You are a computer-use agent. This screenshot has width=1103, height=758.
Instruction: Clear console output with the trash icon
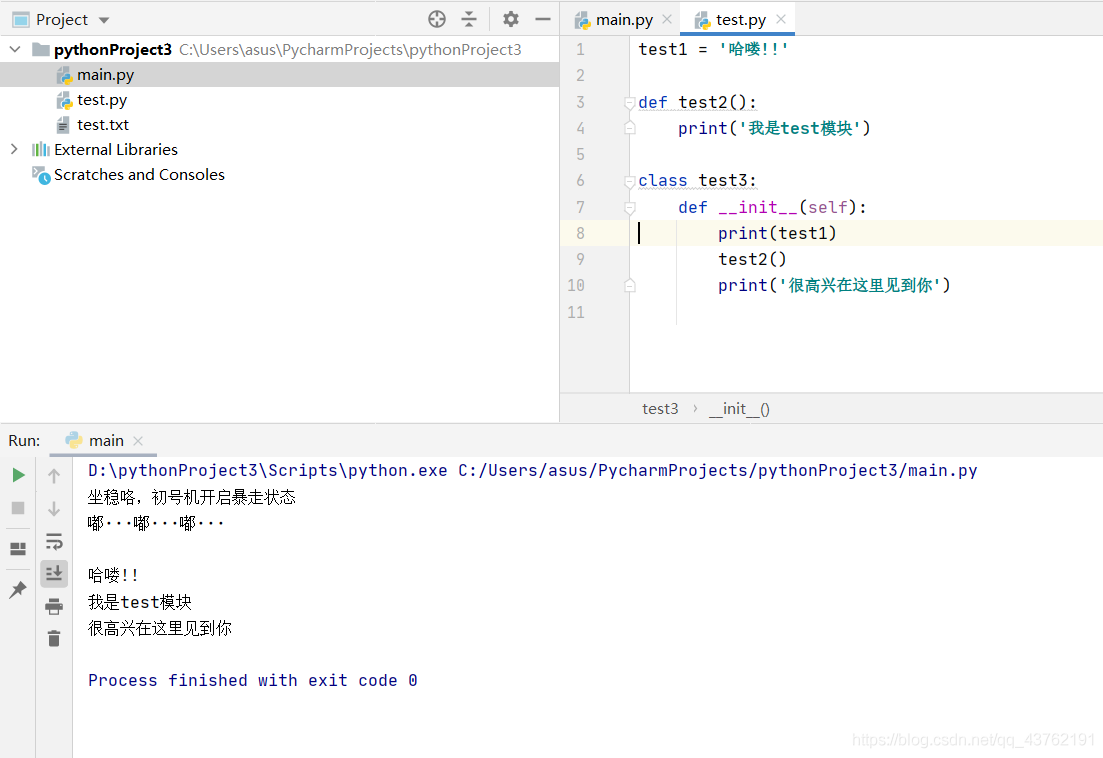(x=54, y=638)
